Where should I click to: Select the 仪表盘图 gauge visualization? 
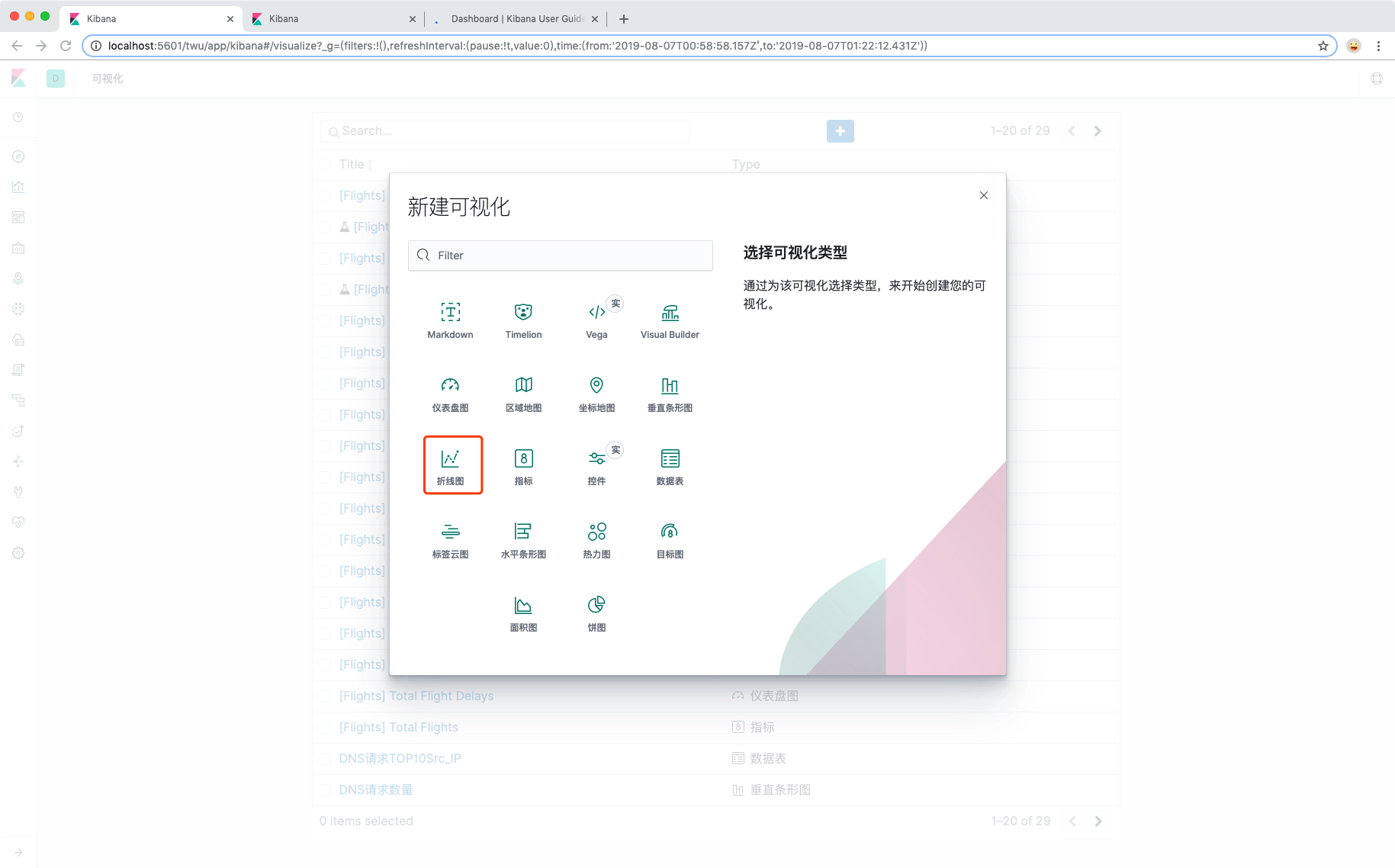click(x=450, y=394)
